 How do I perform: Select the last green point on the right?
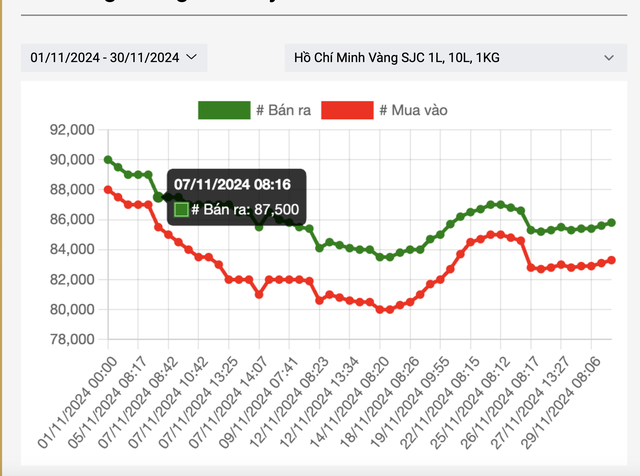(611, 222)
